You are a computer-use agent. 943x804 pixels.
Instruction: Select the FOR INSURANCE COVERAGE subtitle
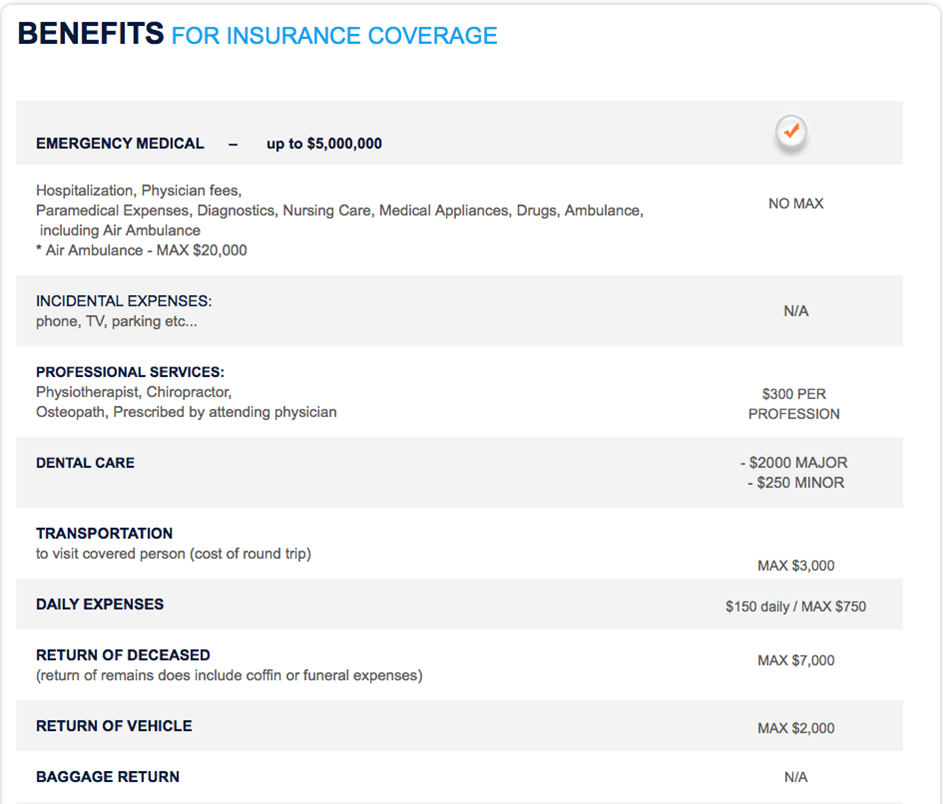(334, 36)
